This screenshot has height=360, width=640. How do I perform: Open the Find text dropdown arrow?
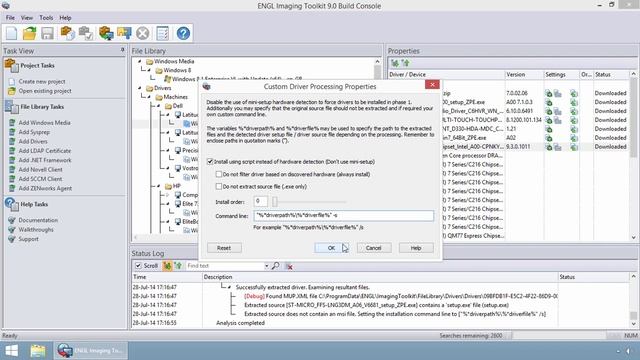(267, 266)
